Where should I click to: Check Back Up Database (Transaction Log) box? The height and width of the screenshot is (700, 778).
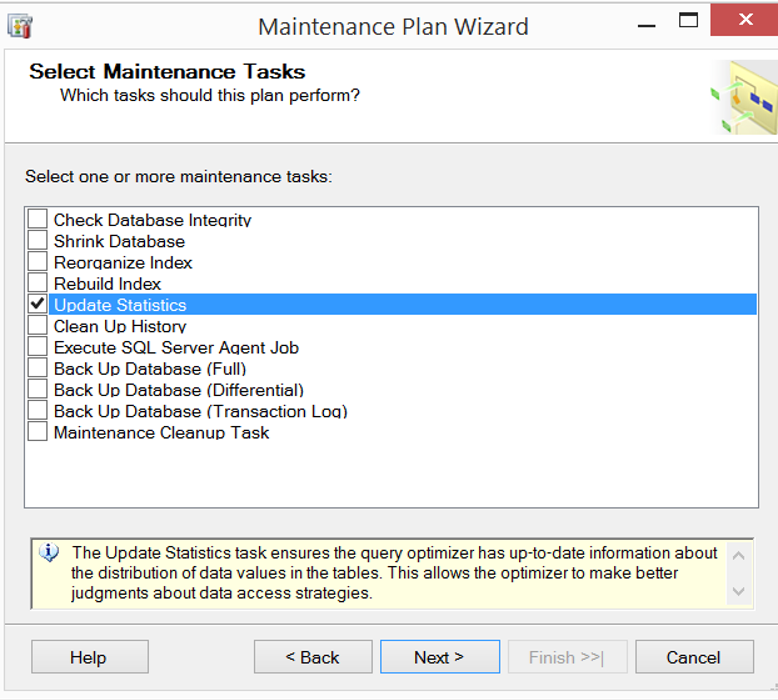pyautogui.click(x=37, y=411)
